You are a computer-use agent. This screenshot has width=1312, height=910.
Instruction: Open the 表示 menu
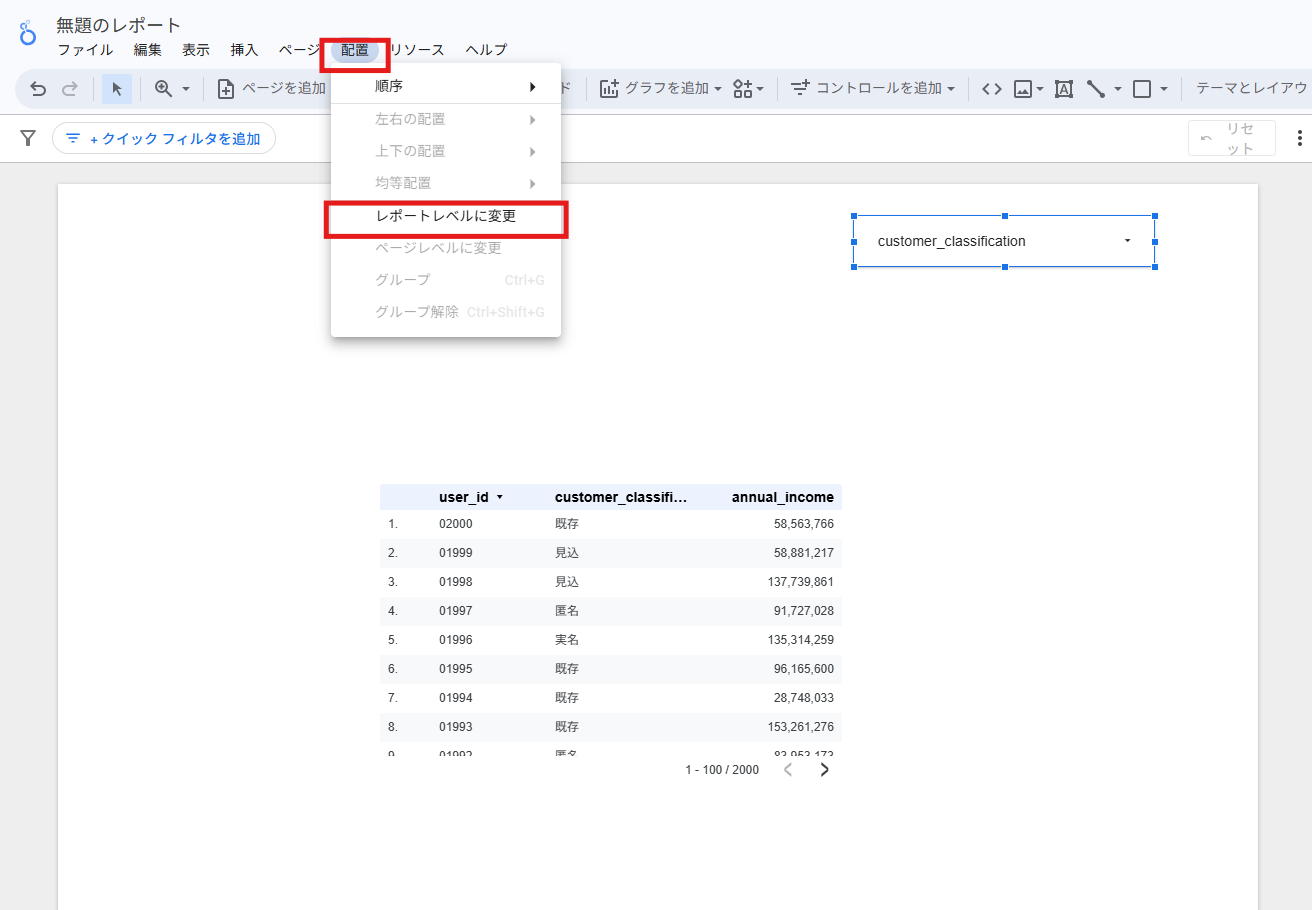(196, 49)
